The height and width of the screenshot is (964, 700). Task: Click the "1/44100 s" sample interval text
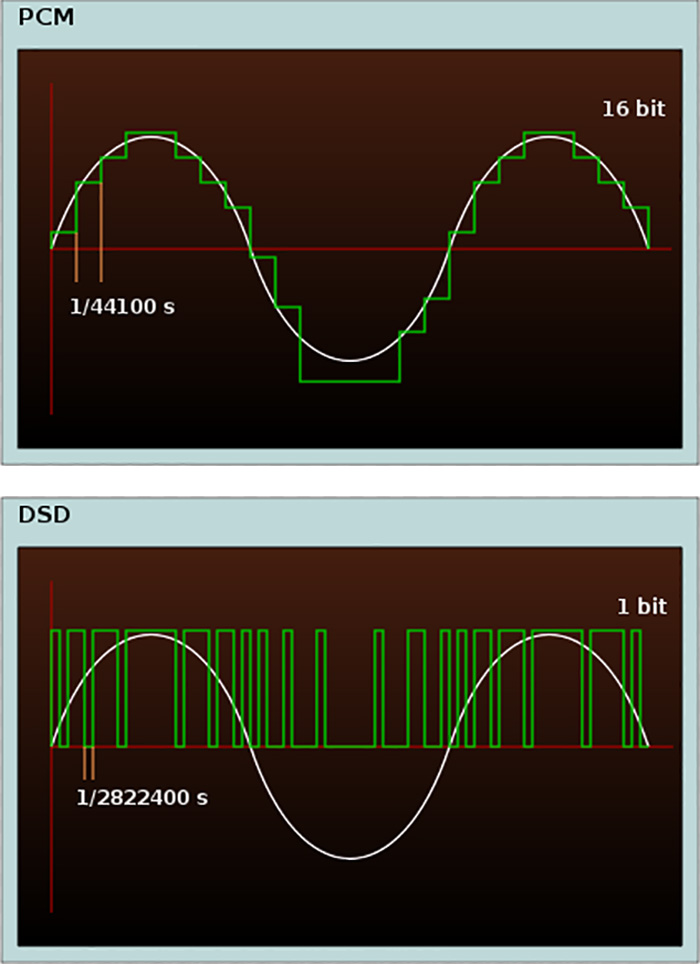tap(122, 307)
